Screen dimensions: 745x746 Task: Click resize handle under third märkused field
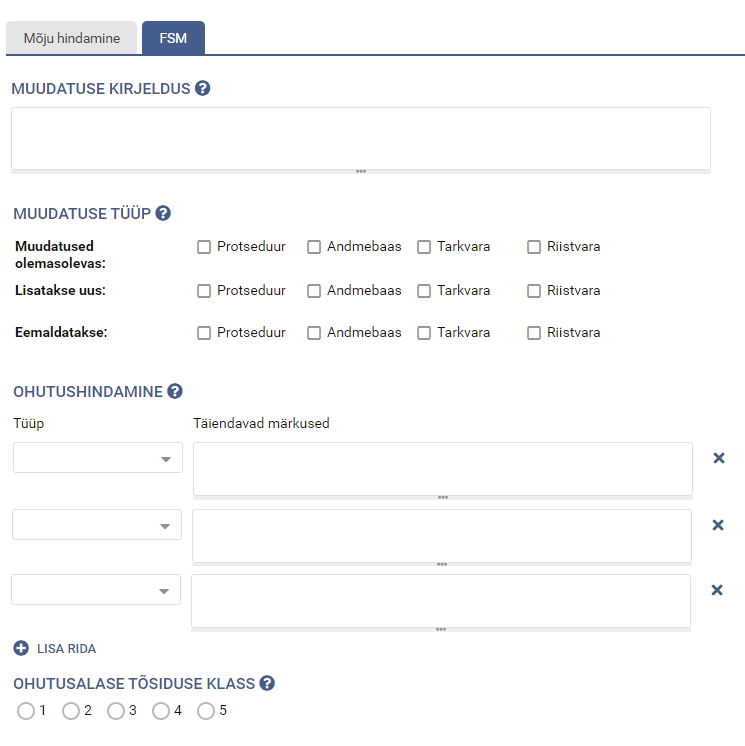coord(441,629)
